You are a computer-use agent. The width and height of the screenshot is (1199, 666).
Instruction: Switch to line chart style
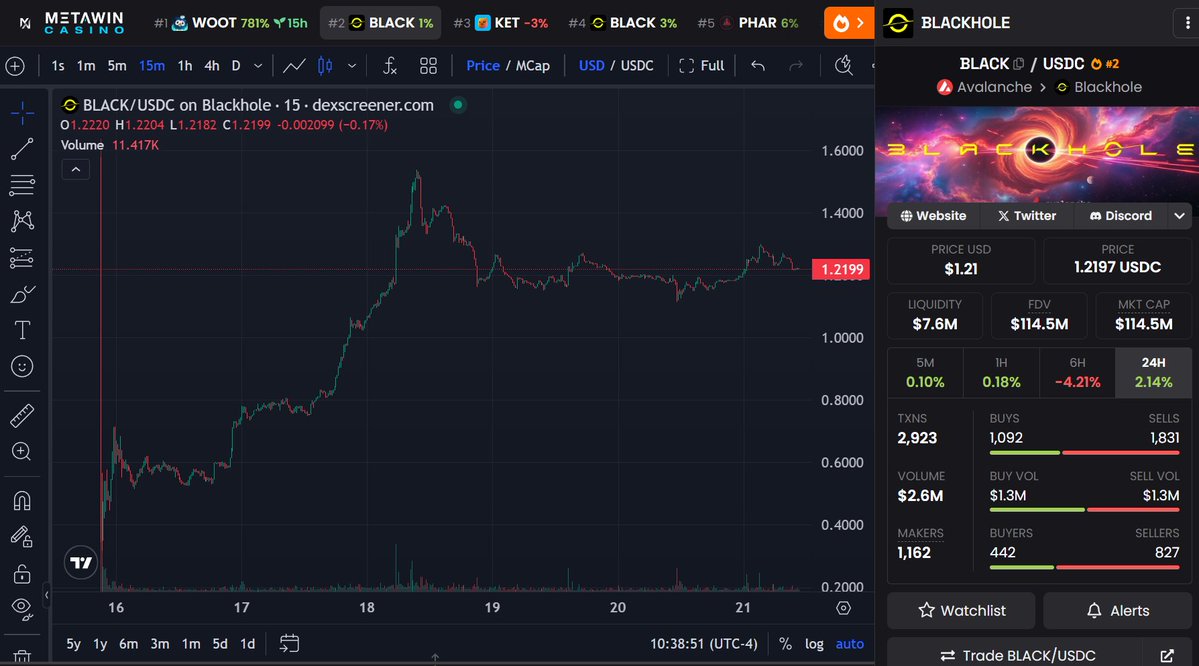tap(294, 67)
